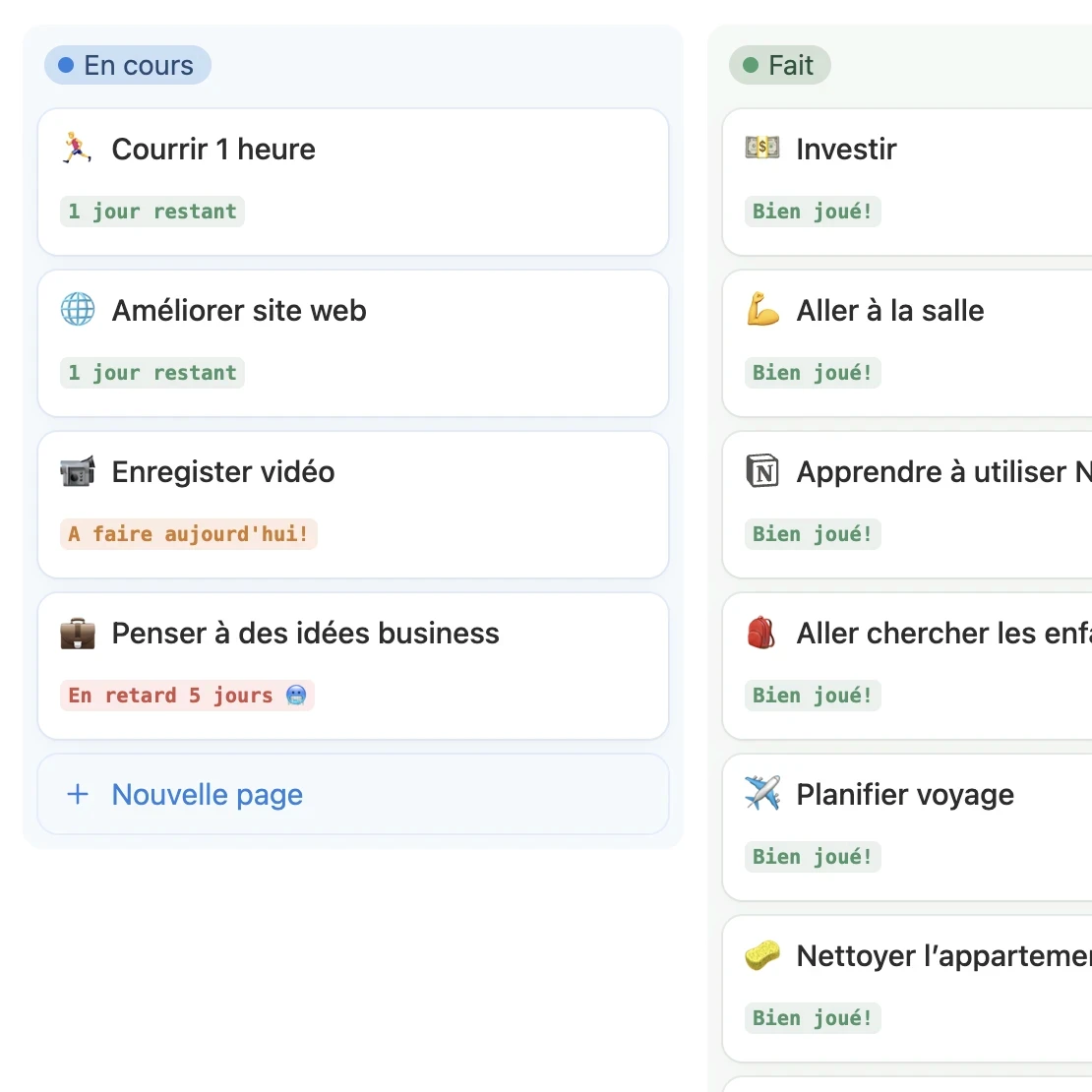
Task: Click the airplane icon on Planifier voyage
Action: [761, 793]
